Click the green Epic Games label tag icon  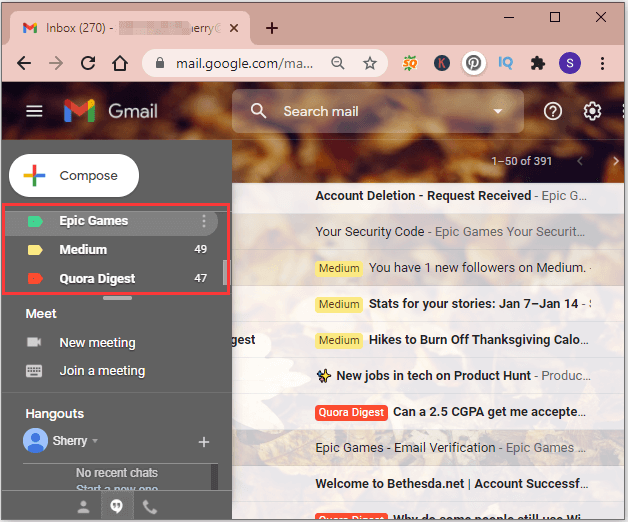pyautogui.click(x=35, y=221)
